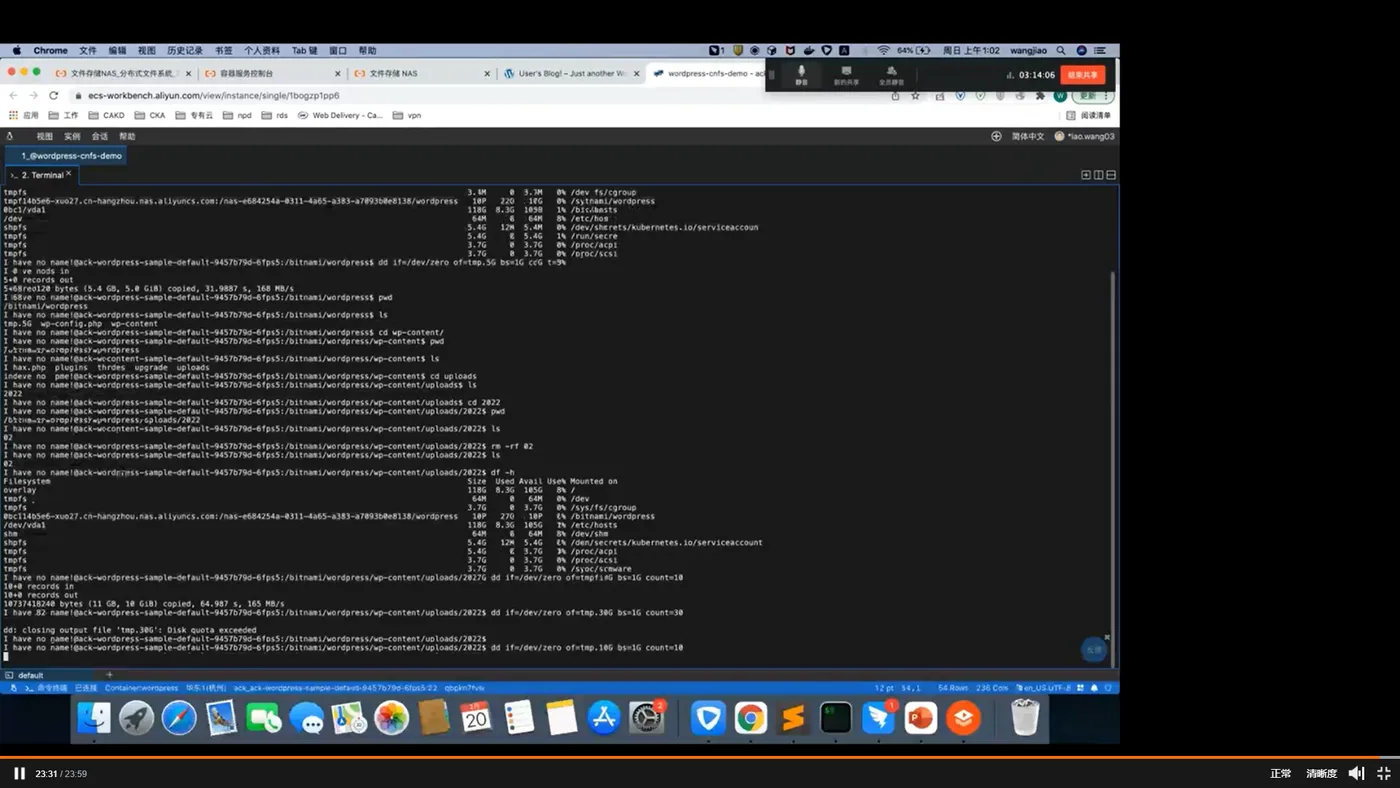Screen dimensions: 1400x788
Task: Open the 专有云 bookmarks folder
Action: pos(194,115)
